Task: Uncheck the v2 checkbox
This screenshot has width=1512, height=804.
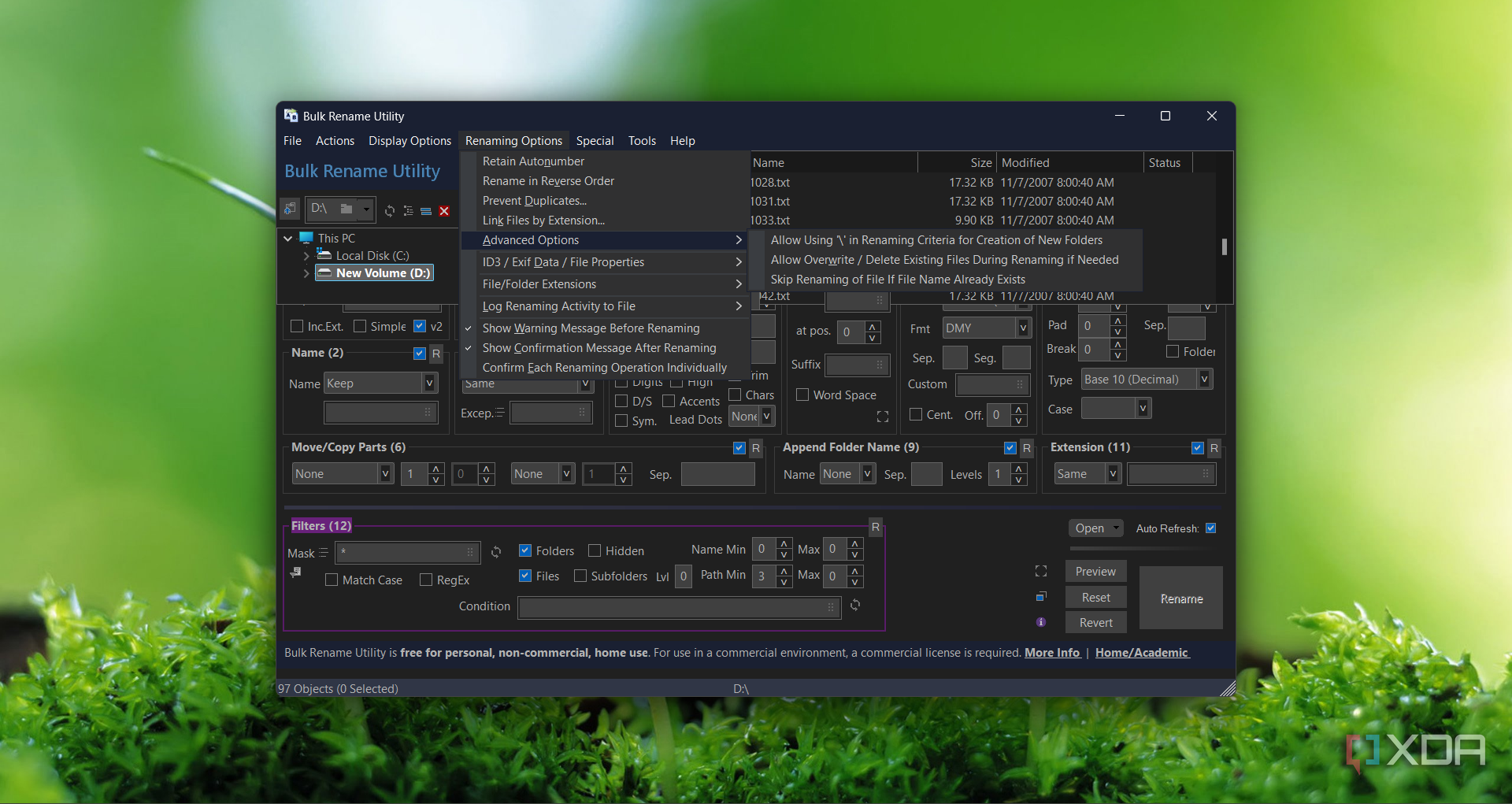Action: click(x=420, y=326)
